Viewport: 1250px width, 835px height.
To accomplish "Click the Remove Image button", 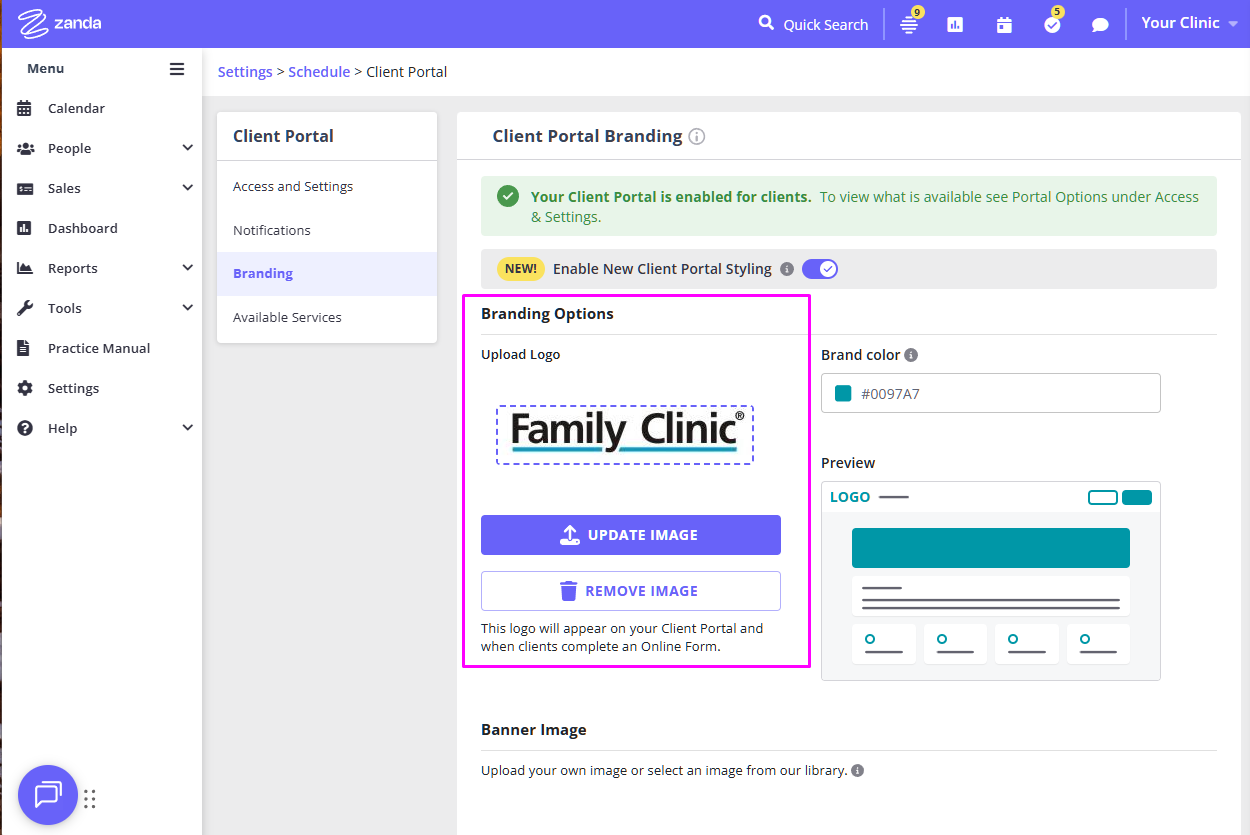I will click(630, 591).
